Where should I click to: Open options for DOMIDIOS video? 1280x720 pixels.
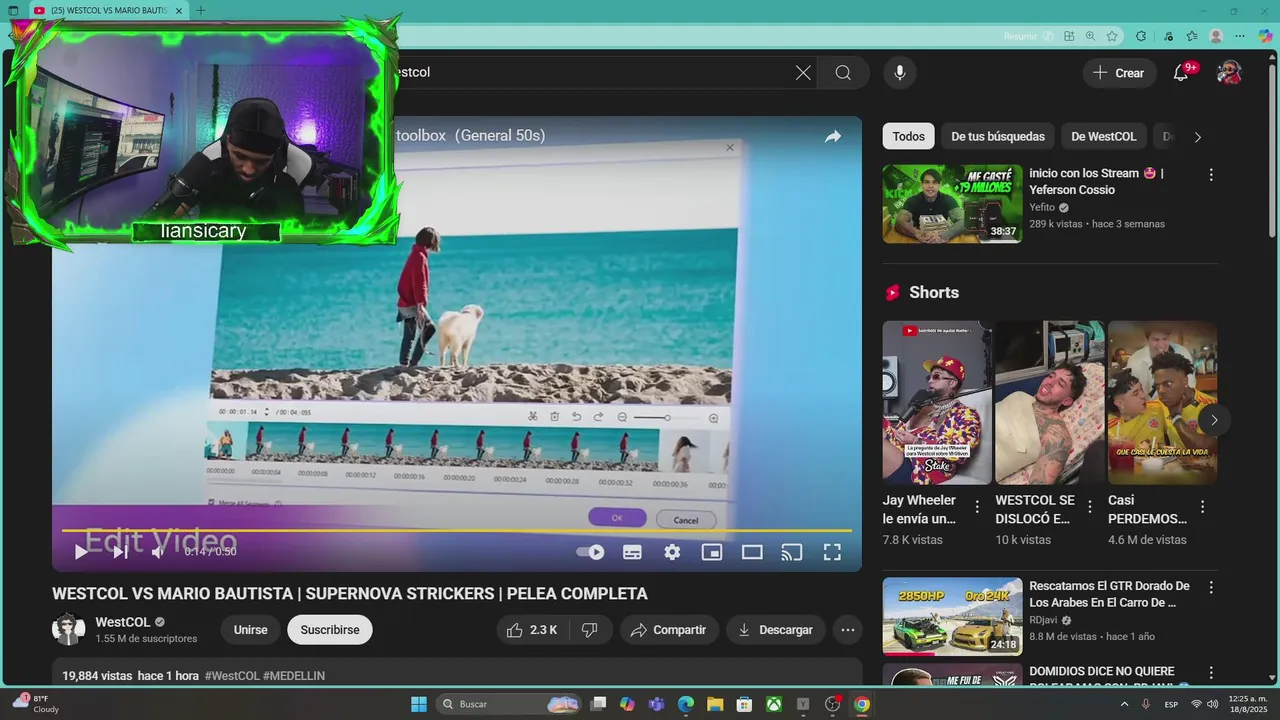click(1211, 673)
